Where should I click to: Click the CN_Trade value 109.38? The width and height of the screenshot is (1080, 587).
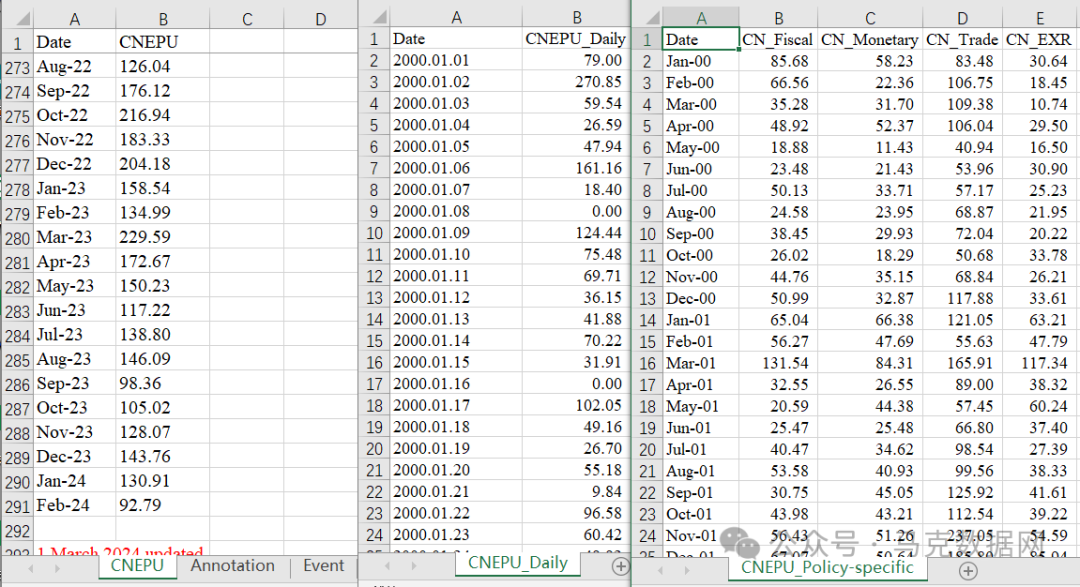click(x=962, y=105)
